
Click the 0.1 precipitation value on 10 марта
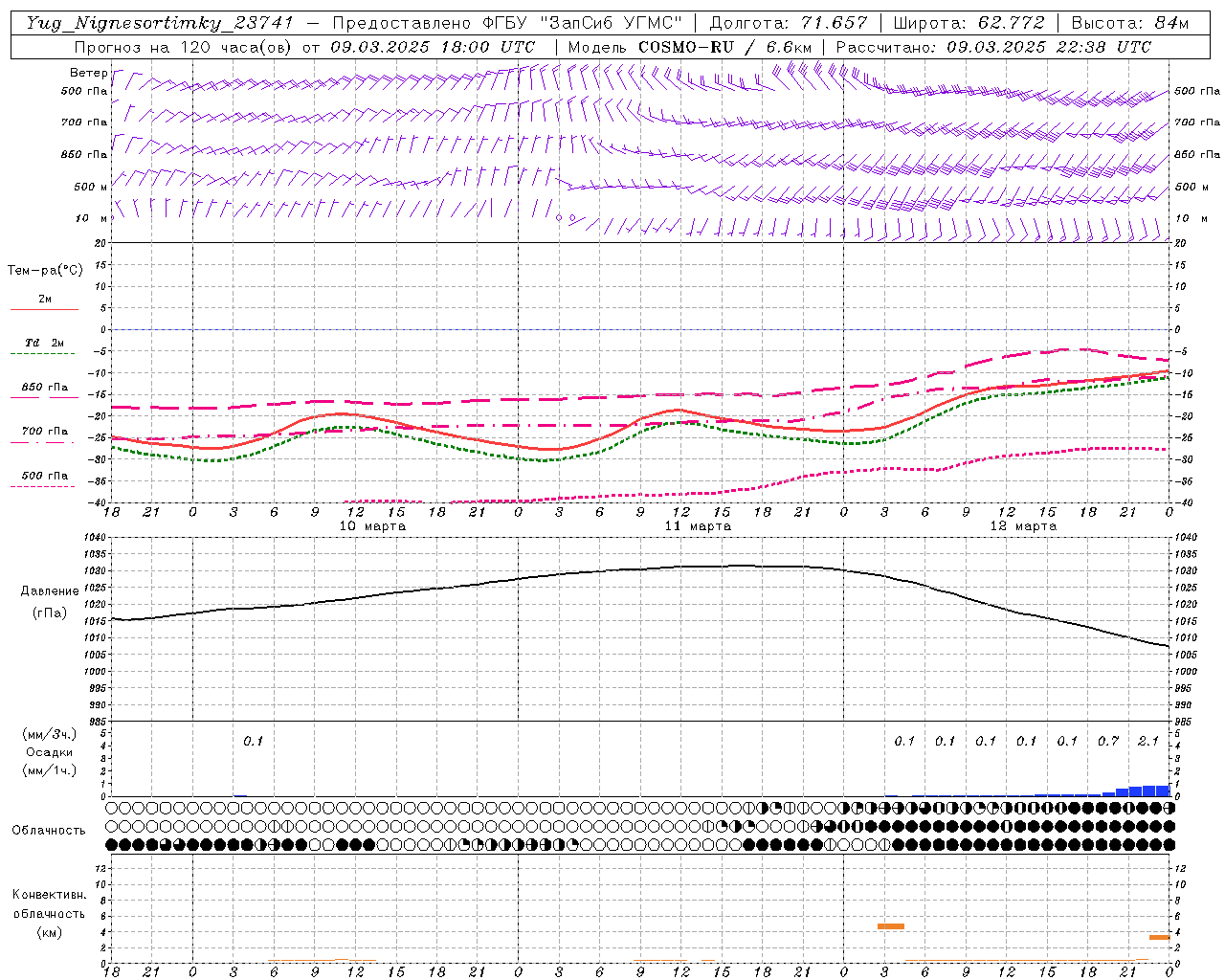[x=253, y=741]
